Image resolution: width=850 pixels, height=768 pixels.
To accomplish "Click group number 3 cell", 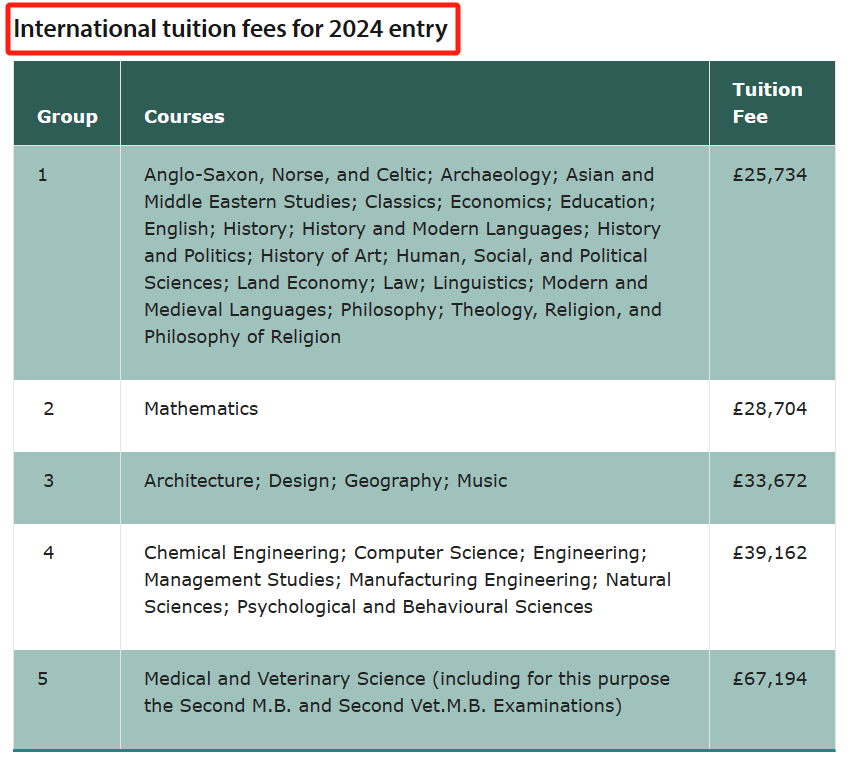I will point(67,488).
